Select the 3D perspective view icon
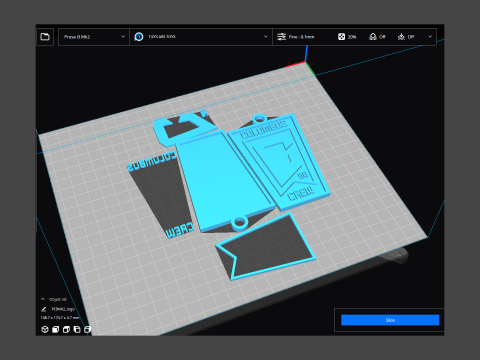The height and width of the screenshot is (360, 480). coord(45,329)
